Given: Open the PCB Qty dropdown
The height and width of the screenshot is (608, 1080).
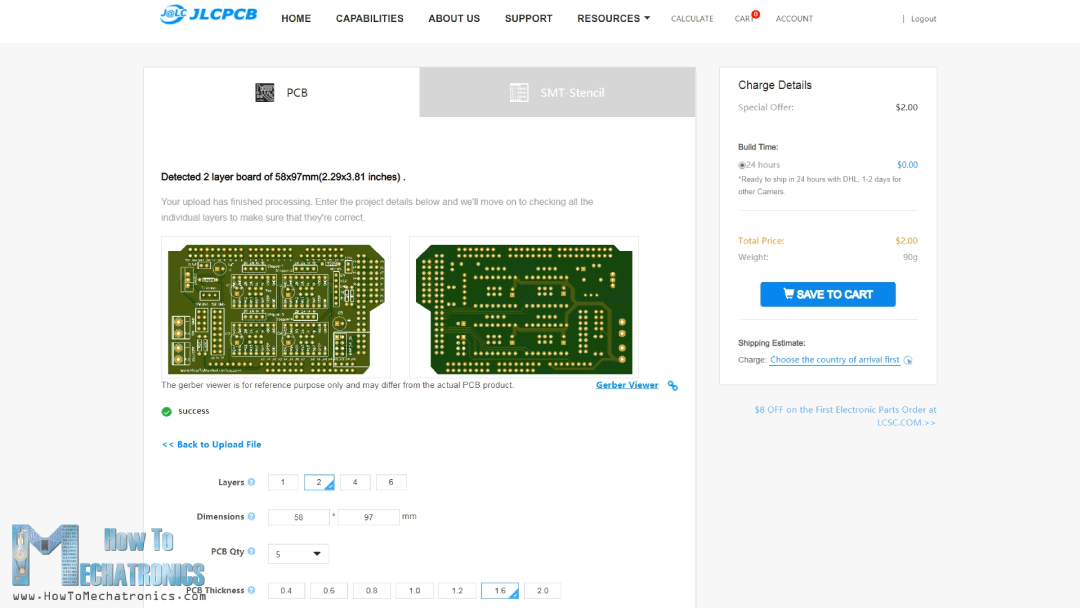Looking at the screenshot, I should click(297, 553).
